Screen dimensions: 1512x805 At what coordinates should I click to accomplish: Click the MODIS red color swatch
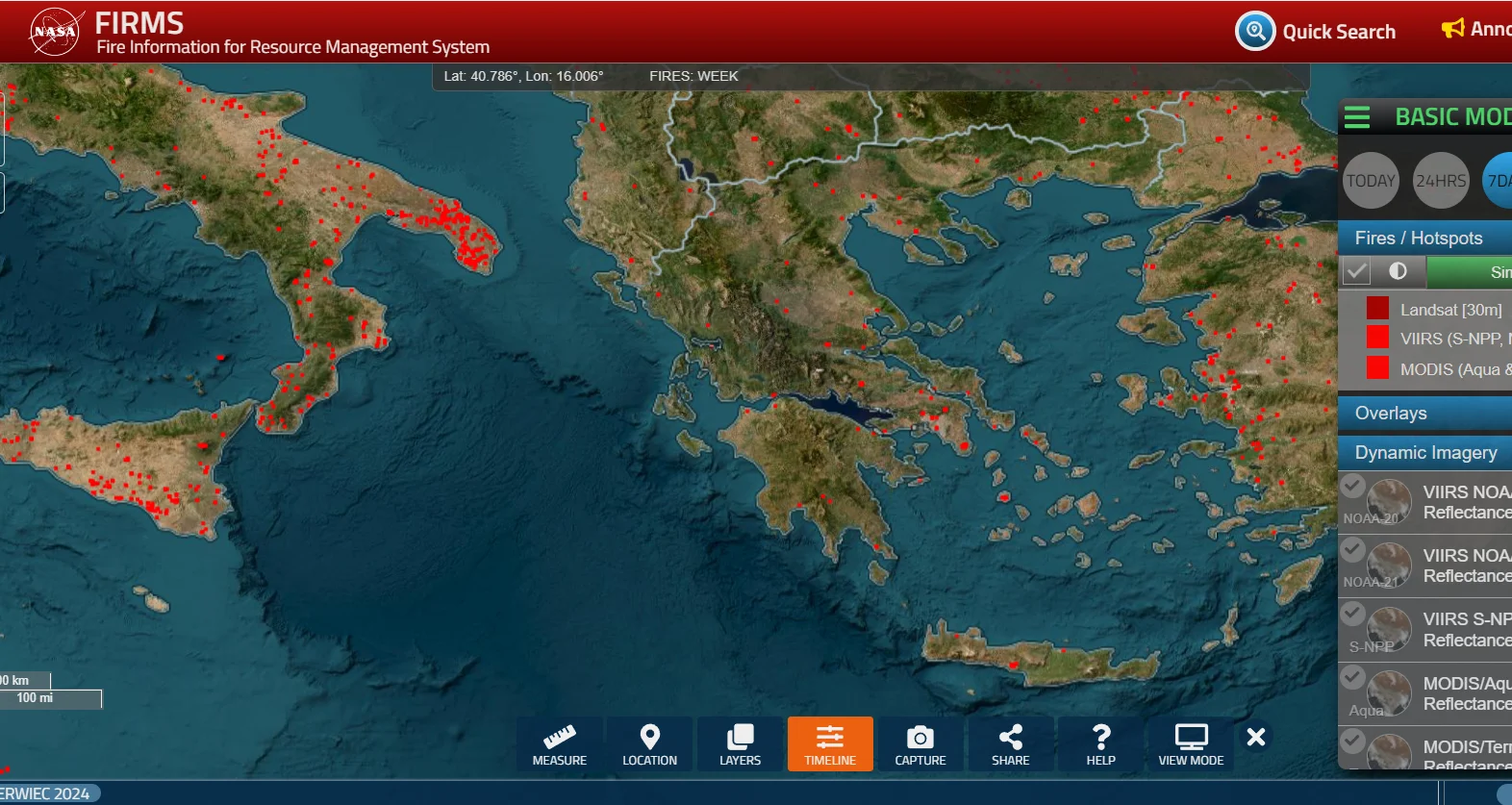[x=1377, y=367]
